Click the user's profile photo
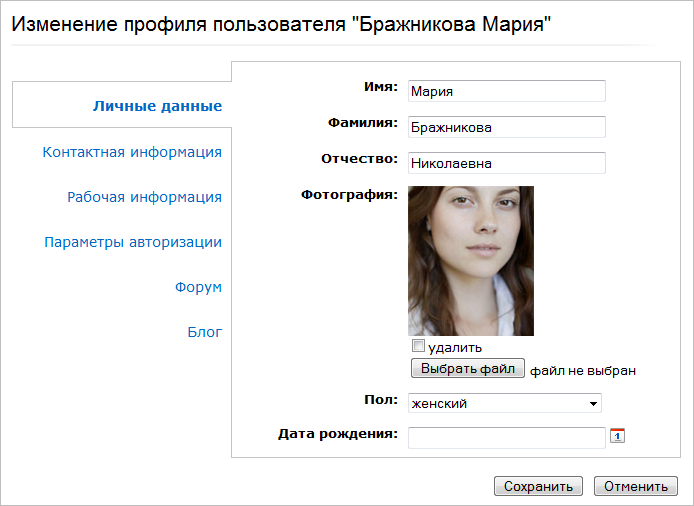This screenshot has width=694, height=506. pyautogui.click(x=471, y=260)
